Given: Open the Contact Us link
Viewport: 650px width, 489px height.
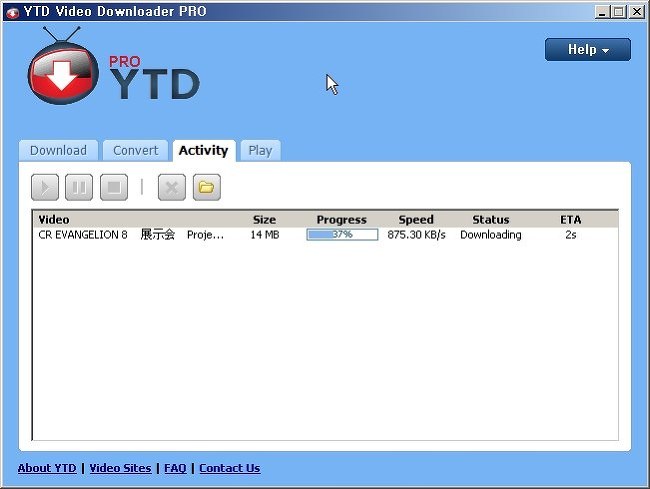Looking at the screenshot, I should pyautogui.click(x=230, y=468).
